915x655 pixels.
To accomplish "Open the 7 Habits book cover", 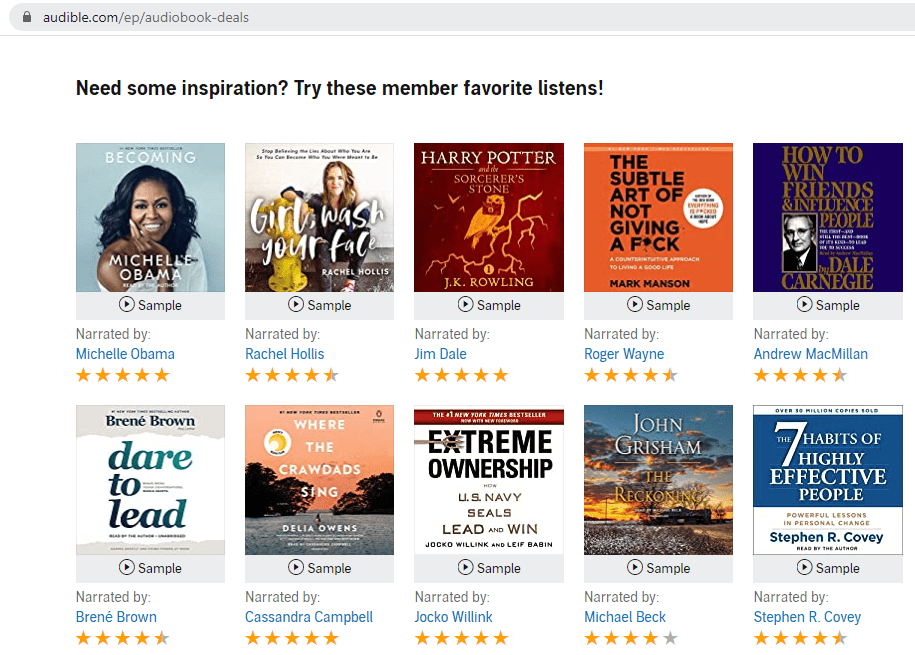I will point(827,479).
